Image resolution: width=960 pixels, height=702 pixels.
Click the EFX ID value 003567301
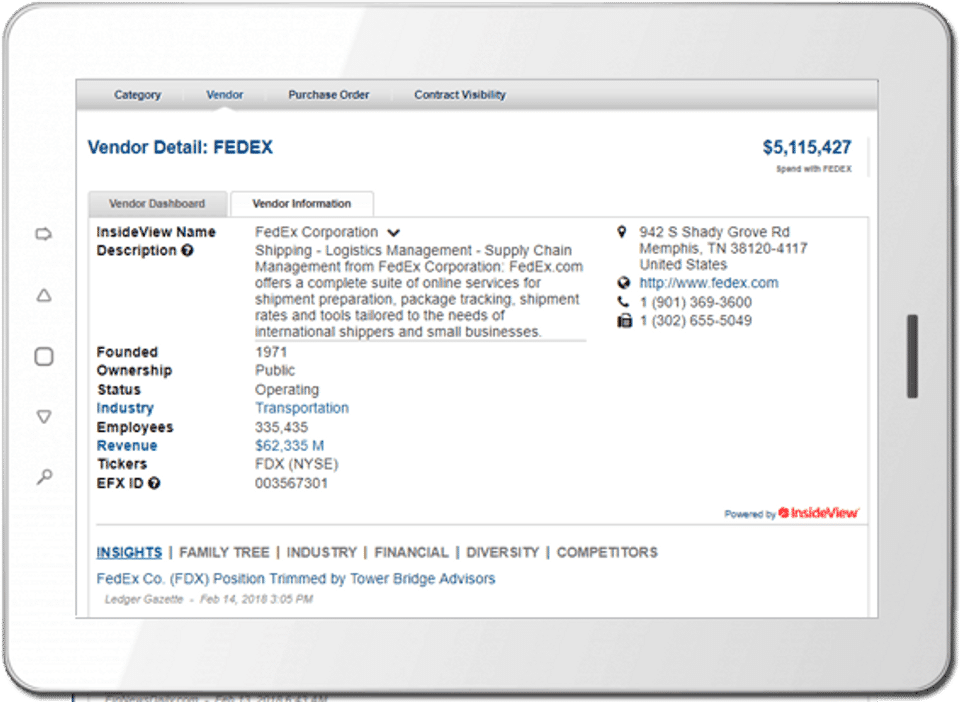tap(291, 483)
